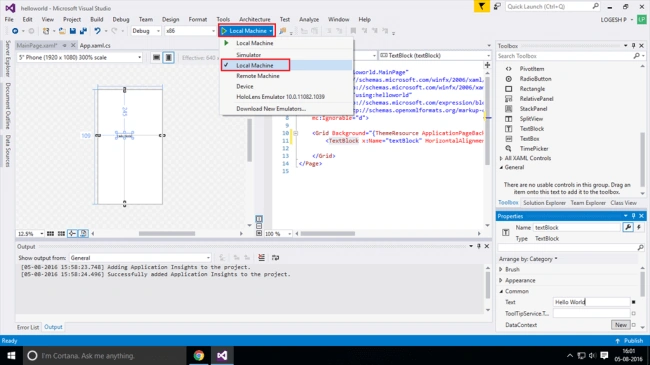This screenshot has height=365, width=650.
Task: Switch to the Error List tab
Action: (x=28, y=327)
